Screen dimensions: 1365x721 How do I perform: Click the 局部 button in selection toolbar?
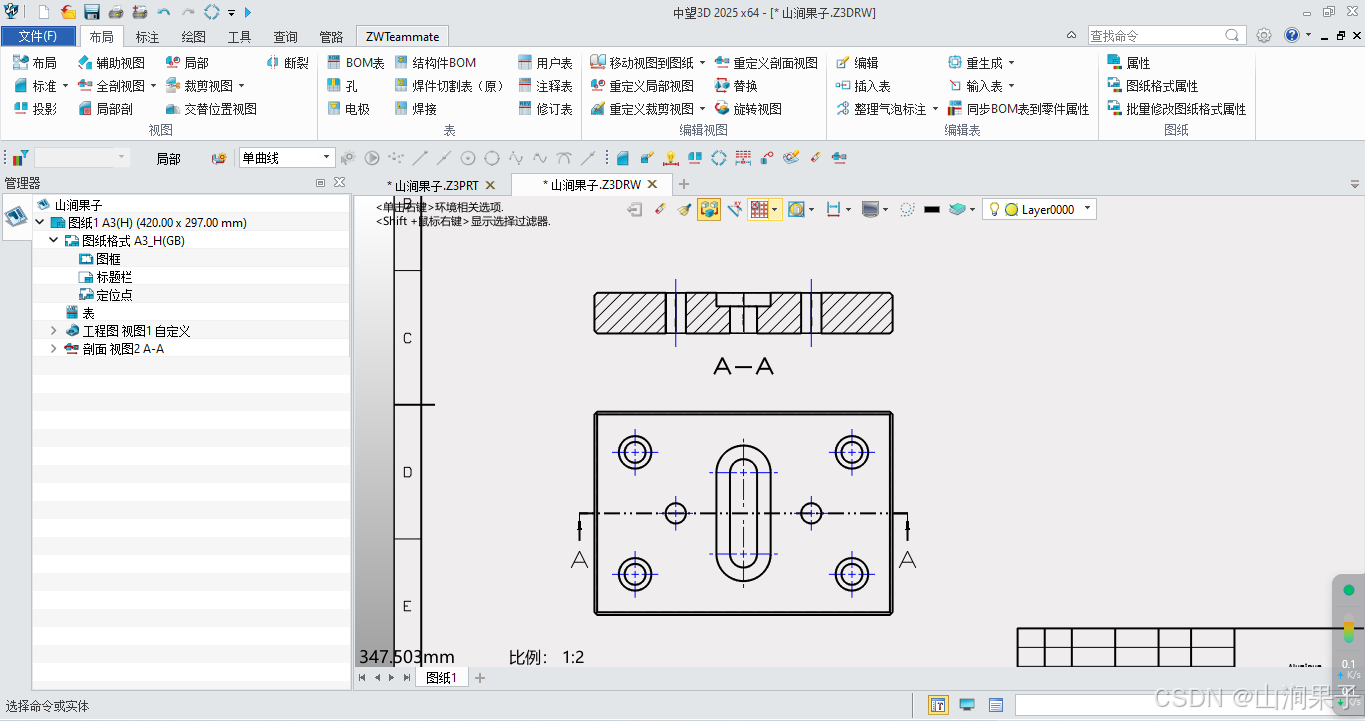(168, 158)
